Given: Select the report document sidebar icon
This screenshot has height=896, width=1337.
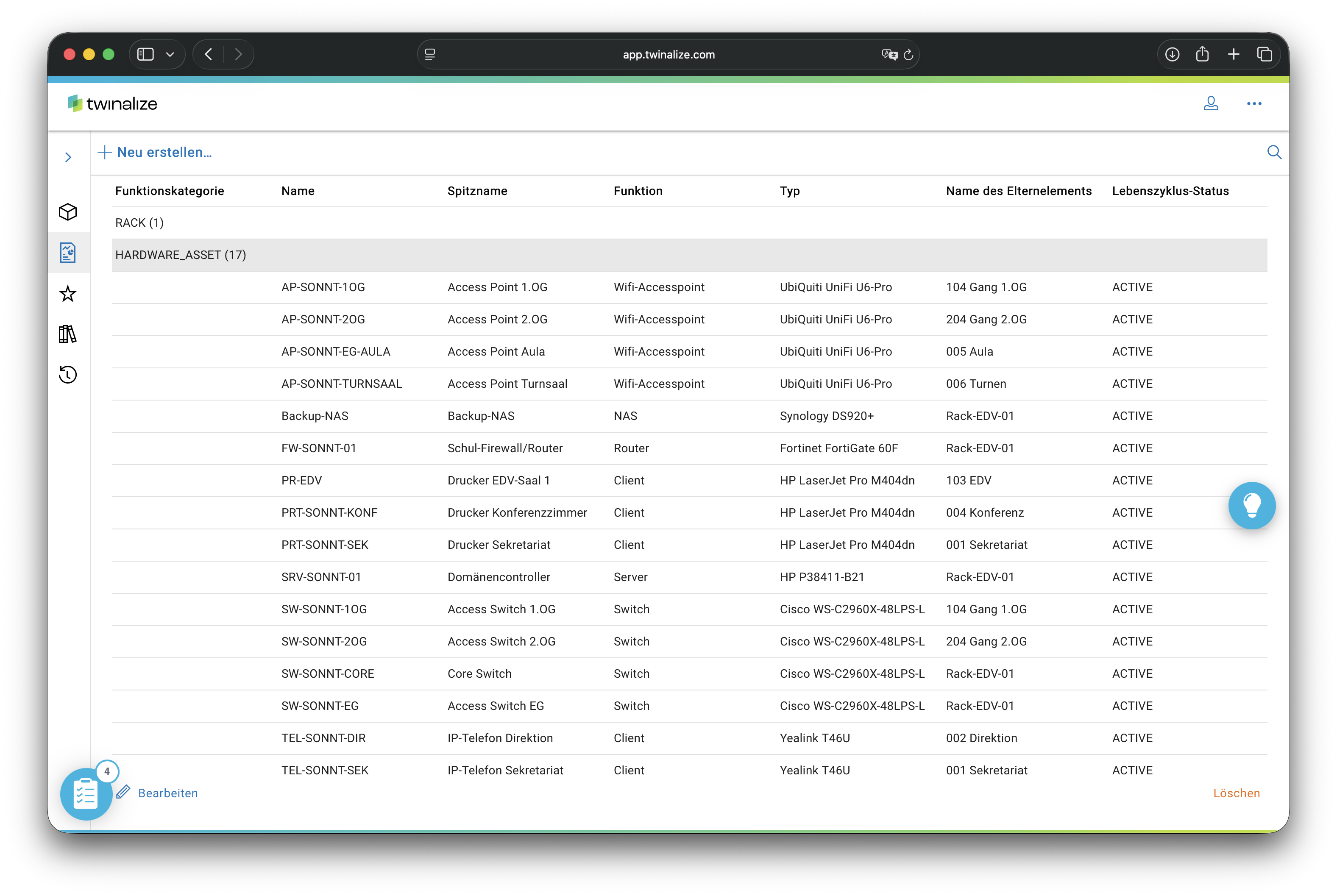Looking at the screenshot, I should click(68, 253).
